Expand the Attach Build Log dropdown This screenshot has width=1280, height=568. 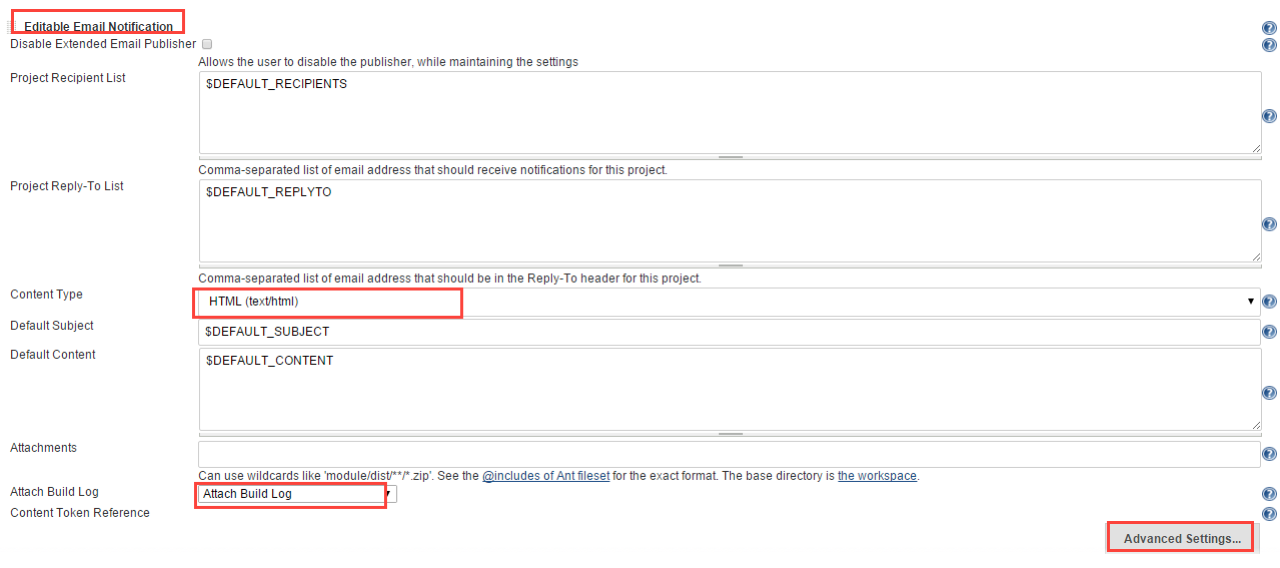point(297,494)
